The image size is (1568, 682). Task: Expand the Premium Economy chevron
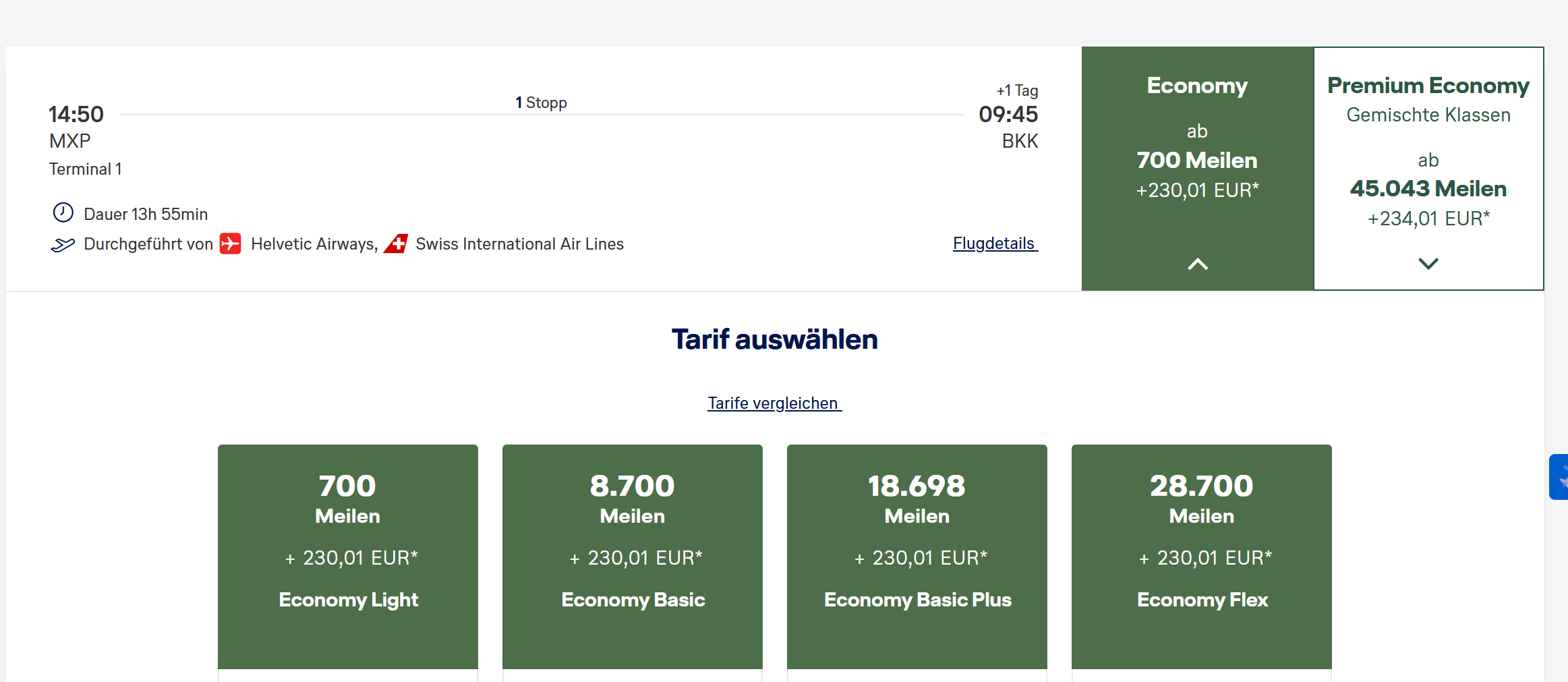(1428, 263)
